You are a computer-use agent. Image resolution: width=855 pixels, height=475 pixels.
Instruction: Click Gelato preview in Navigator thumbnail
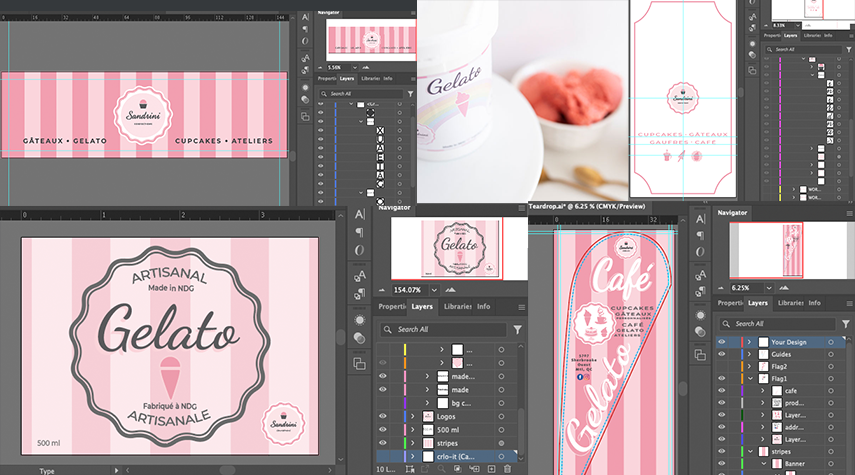click(461, 248)
